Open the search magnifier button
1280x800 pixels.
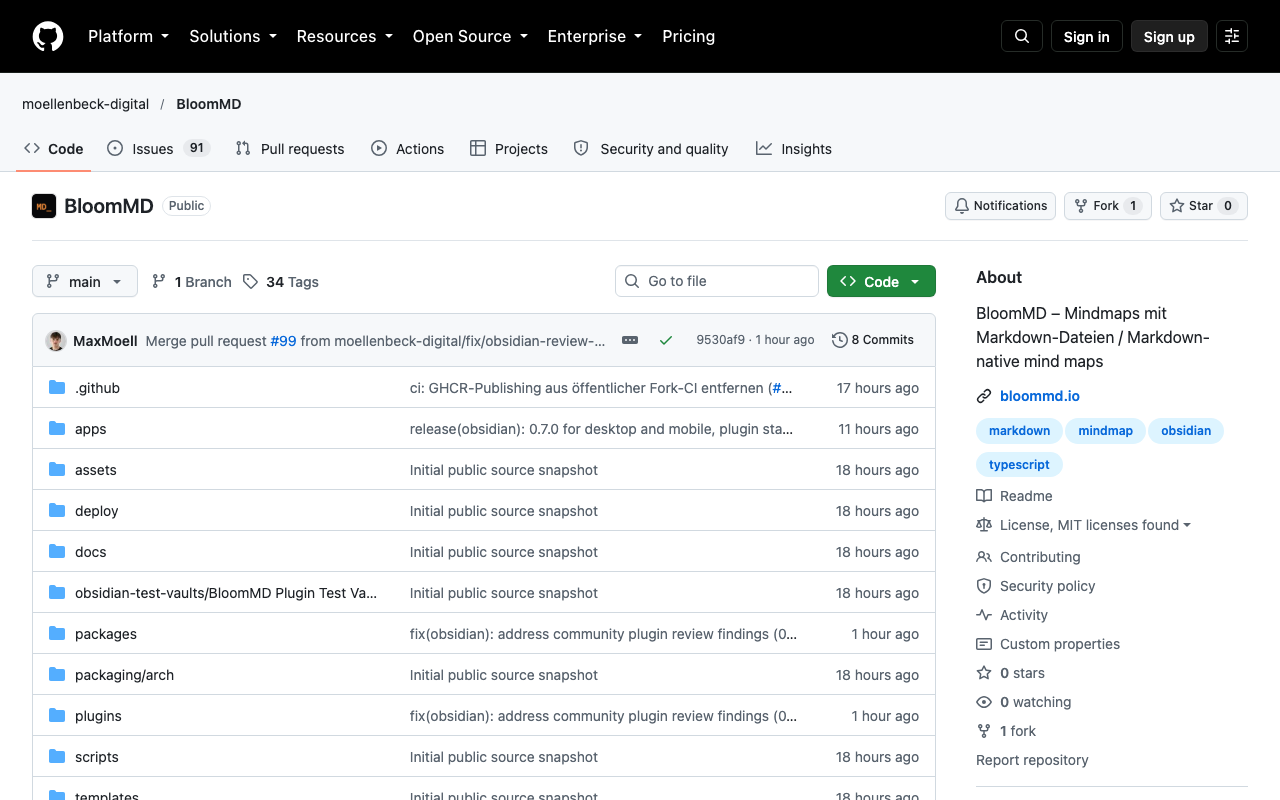point(1022,36)
